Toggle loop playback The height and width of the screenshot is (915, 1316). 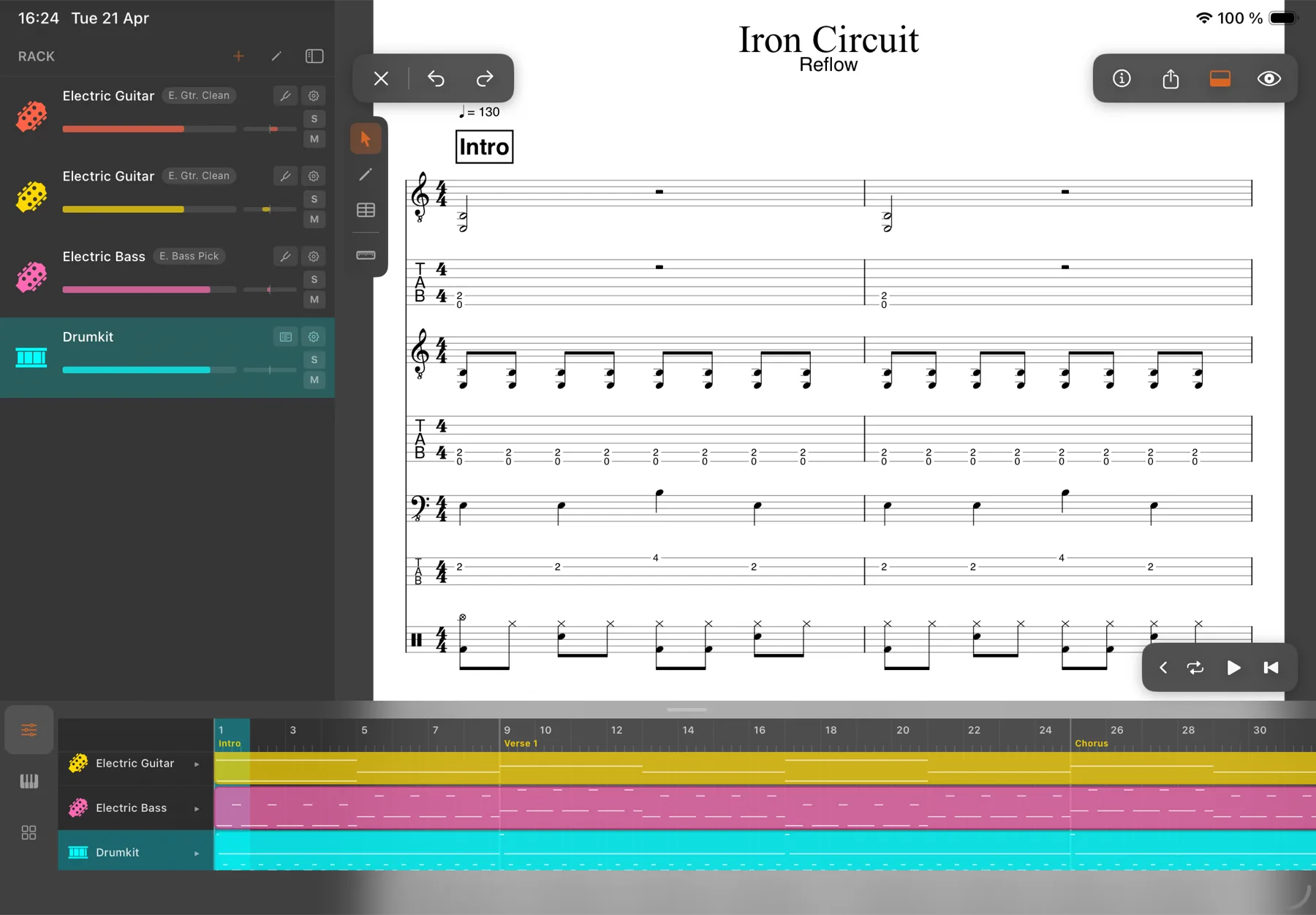pyautogui.click(x=1195, y=668)
